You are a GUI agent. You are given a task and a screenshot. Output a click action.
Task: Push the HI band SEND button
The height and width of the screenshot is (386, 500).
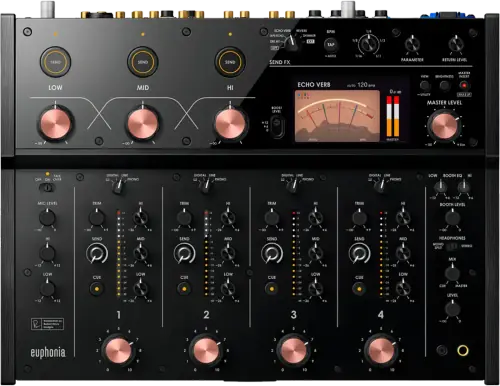[x=230, y=62]
